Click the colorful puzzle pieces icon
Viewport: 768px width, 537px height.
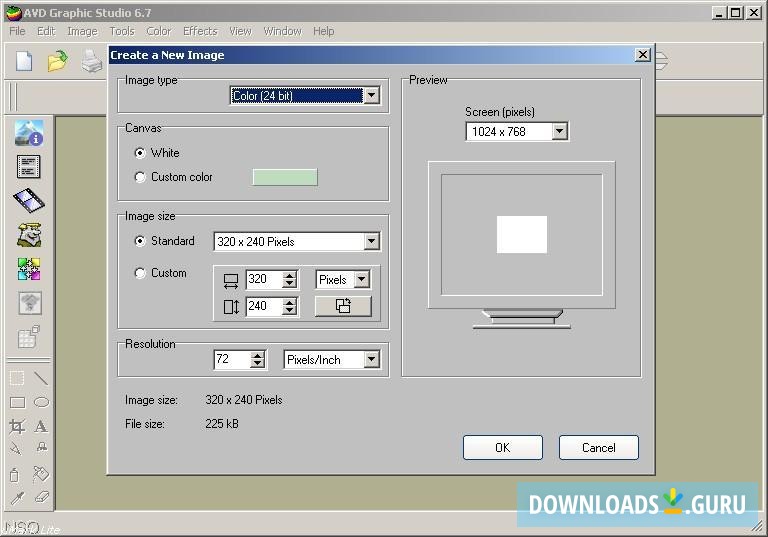[x=29, y=269]
